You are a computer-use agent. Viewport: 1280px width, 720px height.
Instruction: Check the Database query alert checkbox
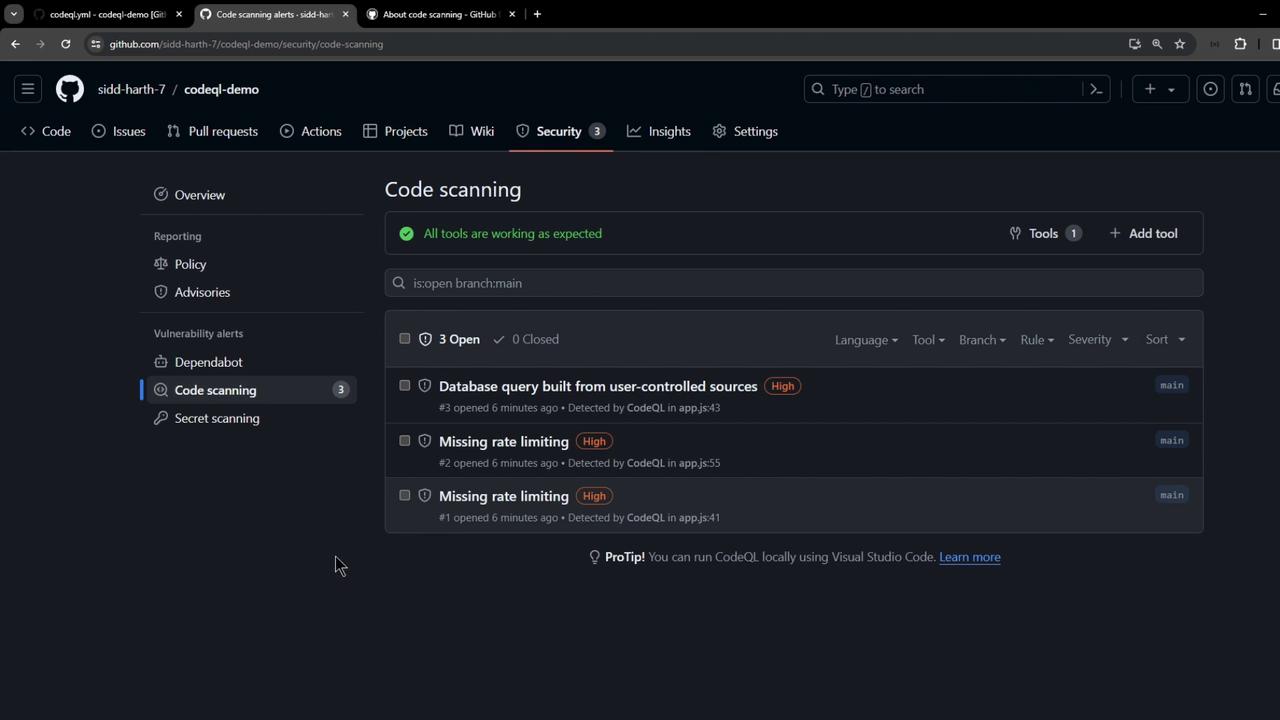(405, 385)
